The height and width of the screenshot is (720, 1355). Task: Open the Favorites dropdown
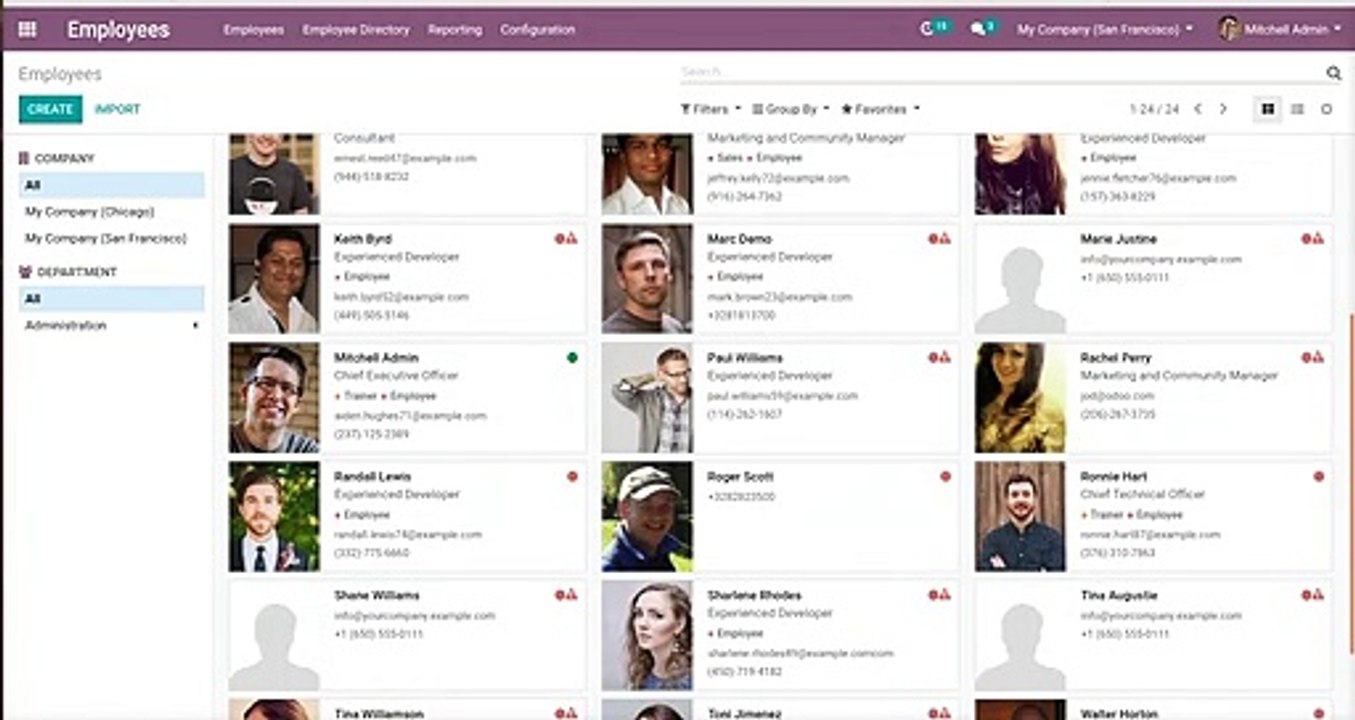coord(880,109)
